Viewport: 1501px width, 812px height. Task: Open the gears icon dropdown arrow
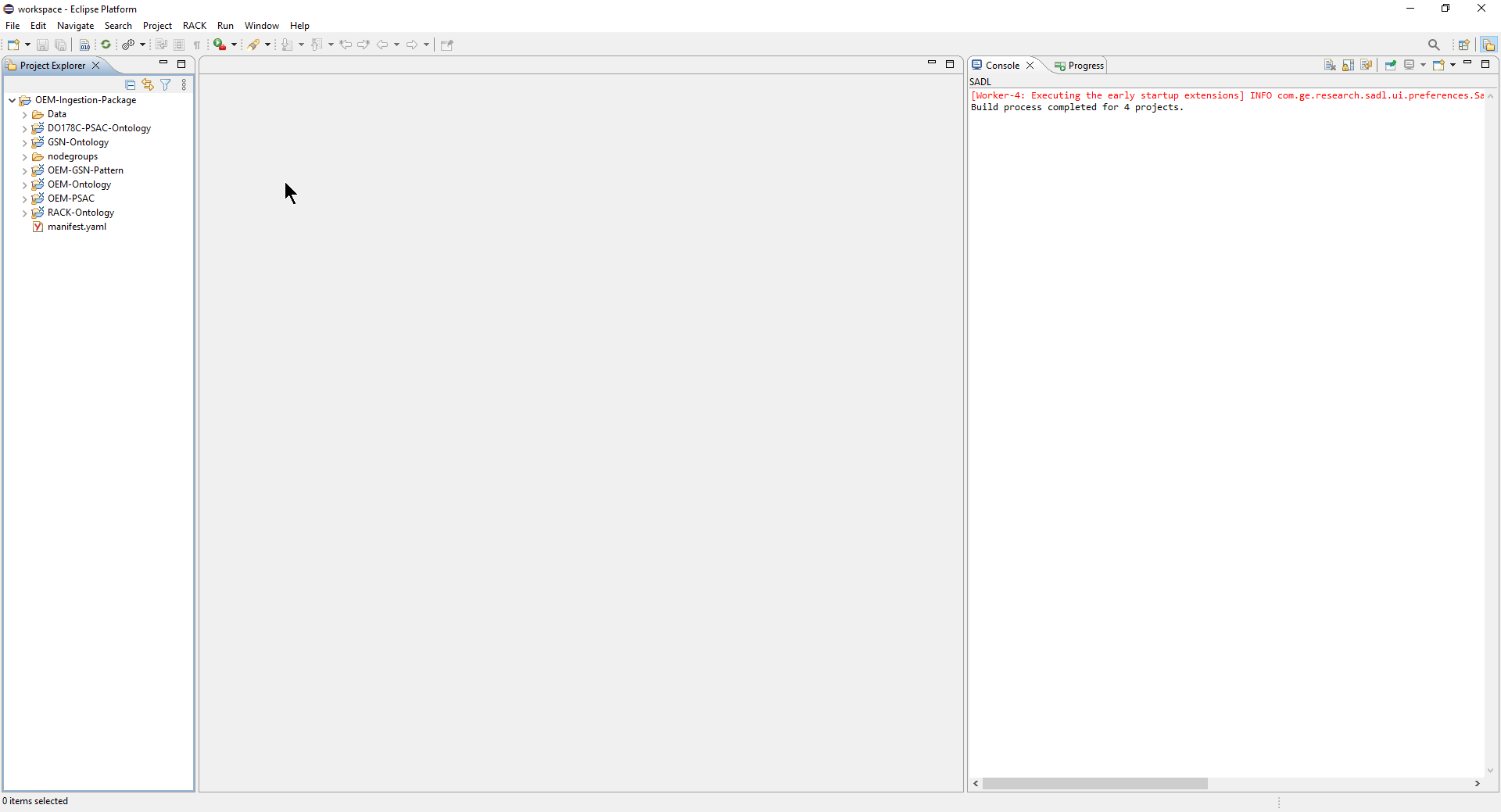click(142, 45)
